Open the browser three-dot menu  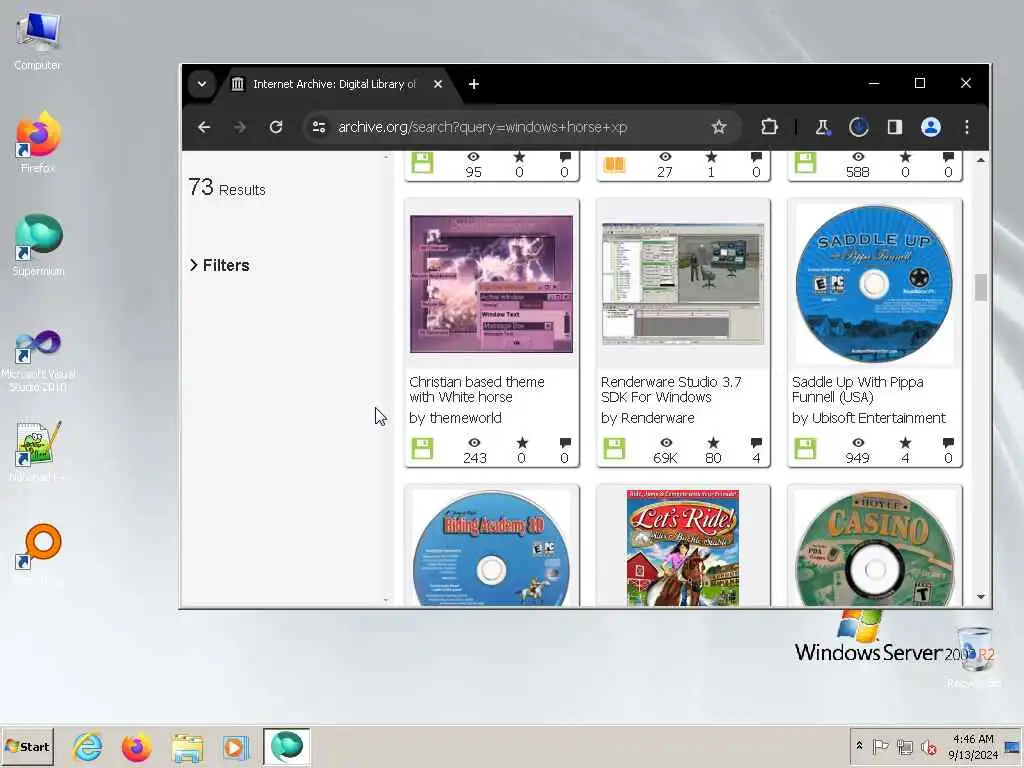[x=967, y=127]
